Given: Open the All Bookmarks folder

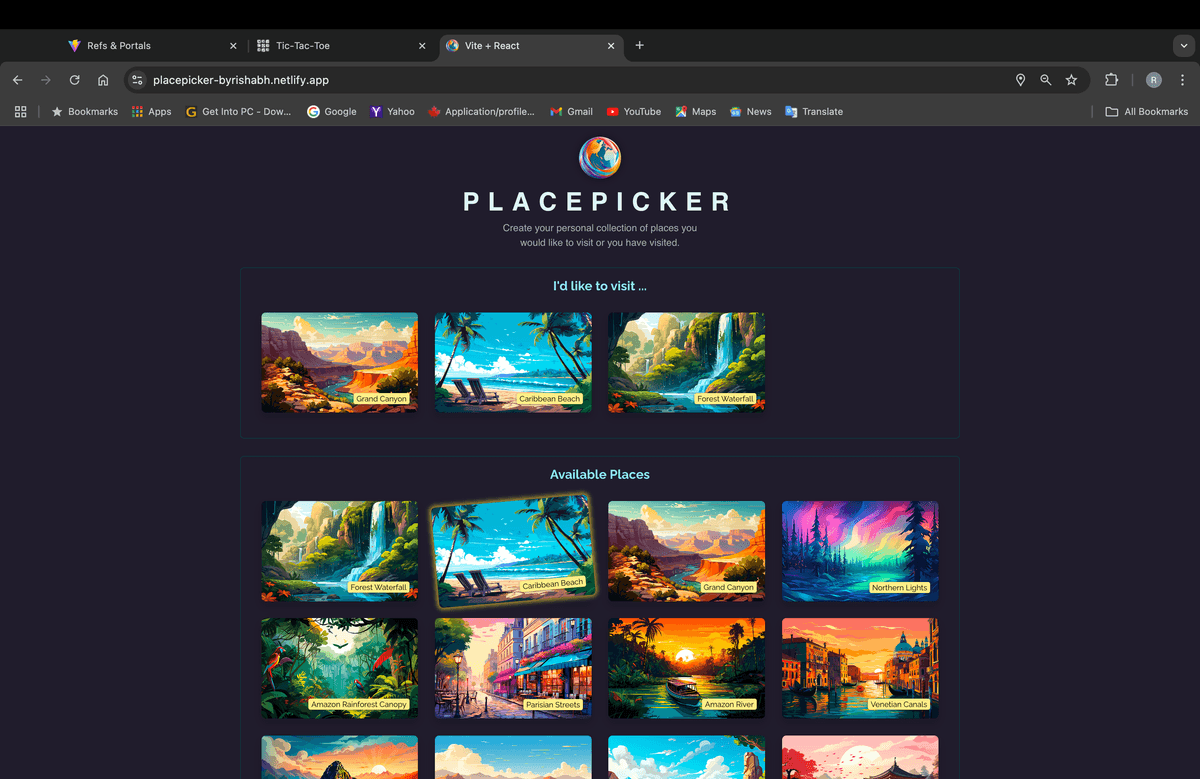Looking at the screenshot, I should point(1147,112).
